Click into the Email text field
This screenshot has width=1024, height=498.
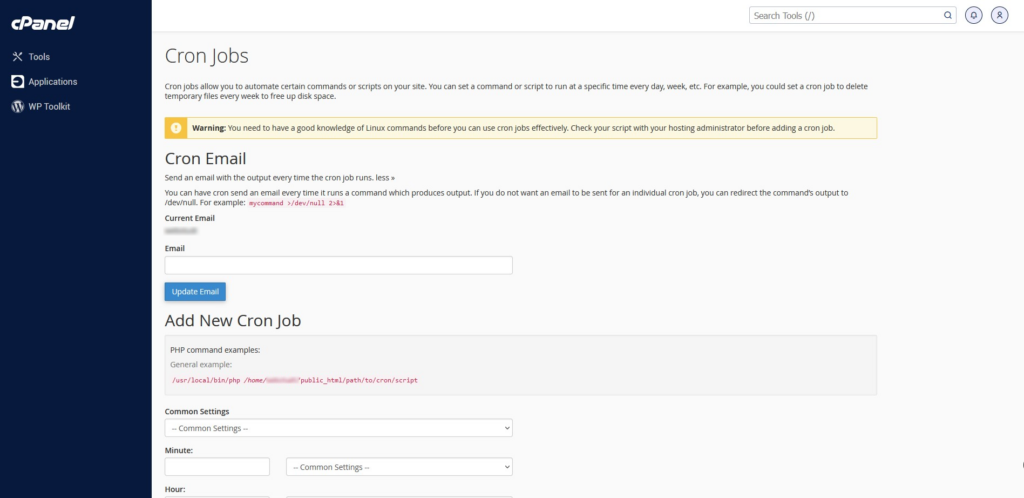(338, 265)
